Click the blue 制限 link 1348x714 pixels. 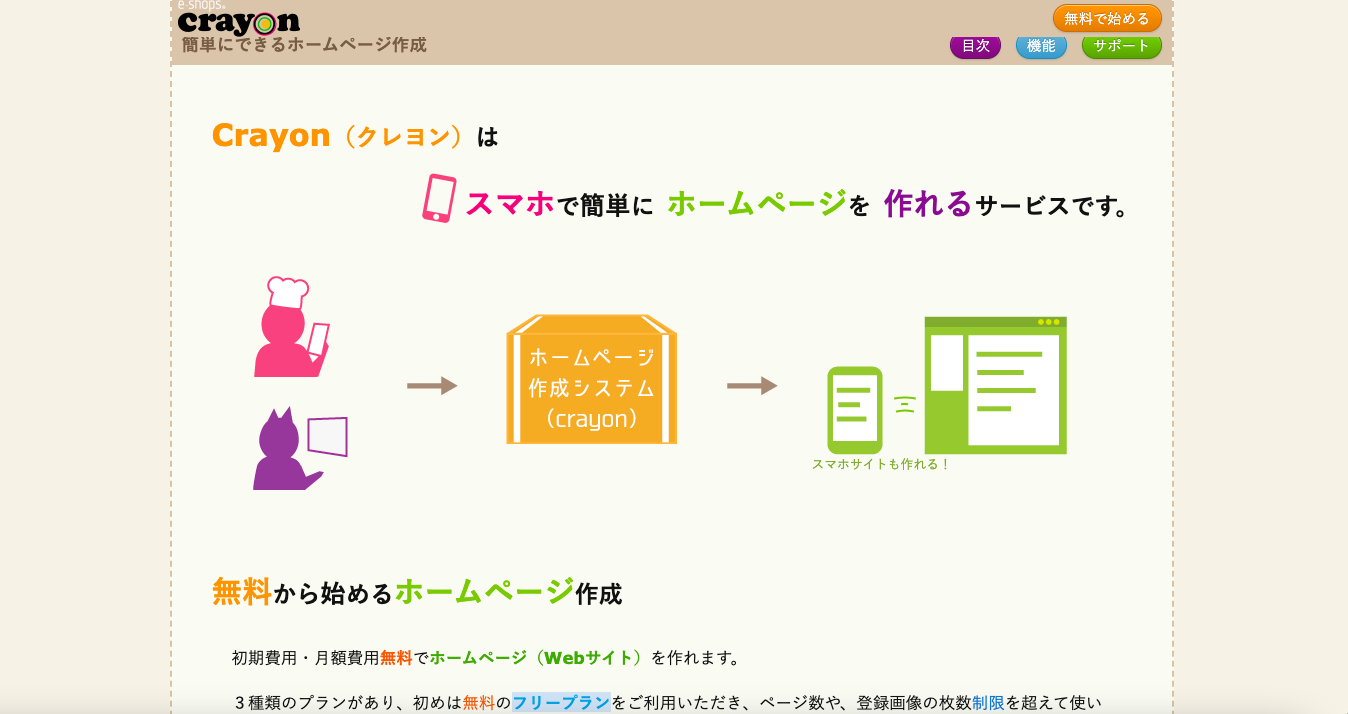click(988, 703)
